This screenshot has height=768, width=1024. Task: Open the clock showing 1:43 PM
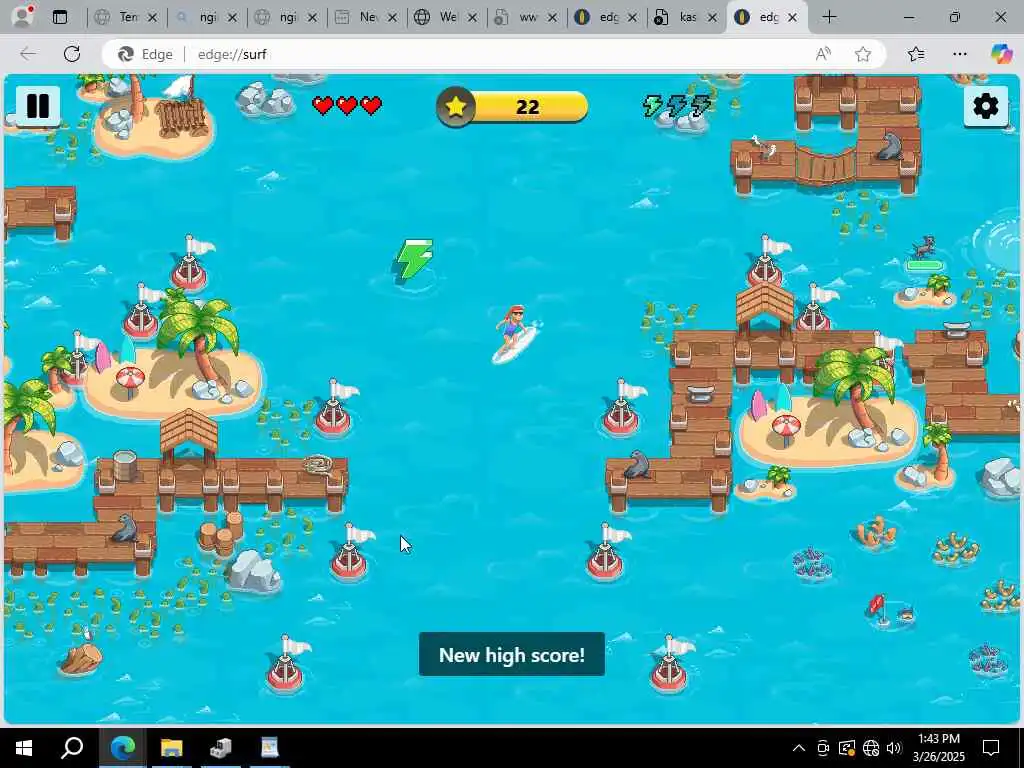click(938, 748)
